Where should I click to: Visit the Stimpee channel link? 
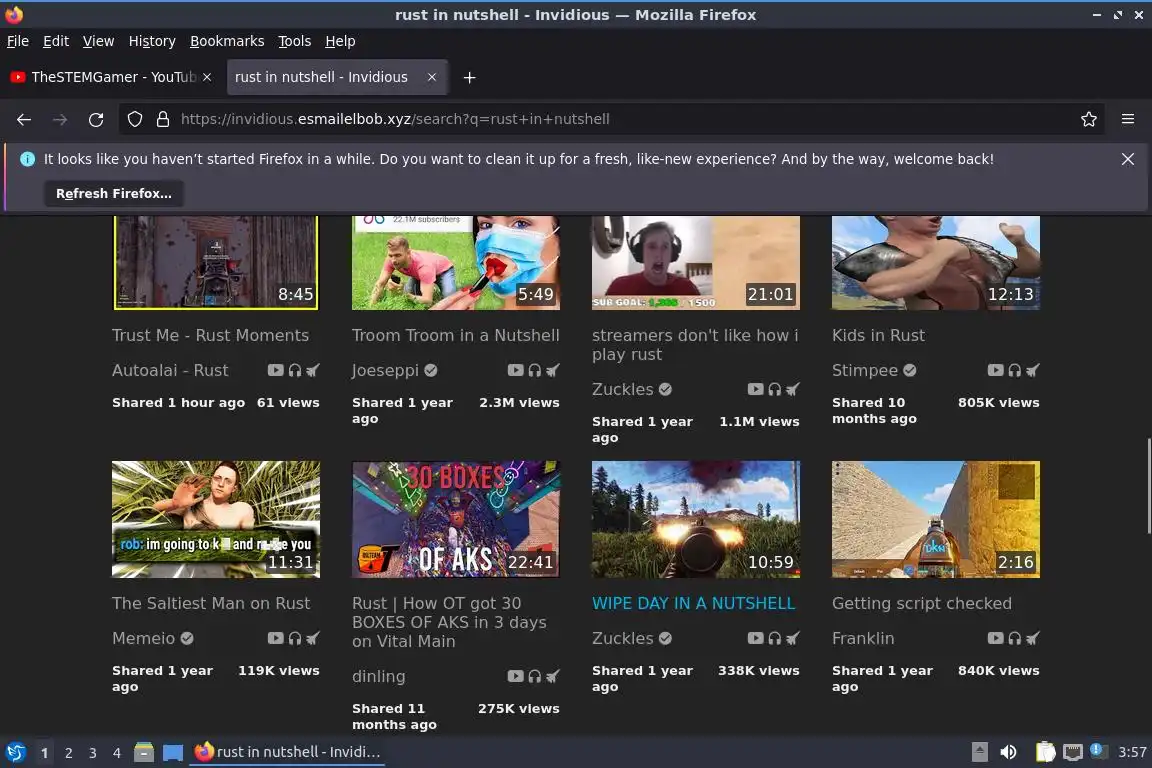pos(865,370)
